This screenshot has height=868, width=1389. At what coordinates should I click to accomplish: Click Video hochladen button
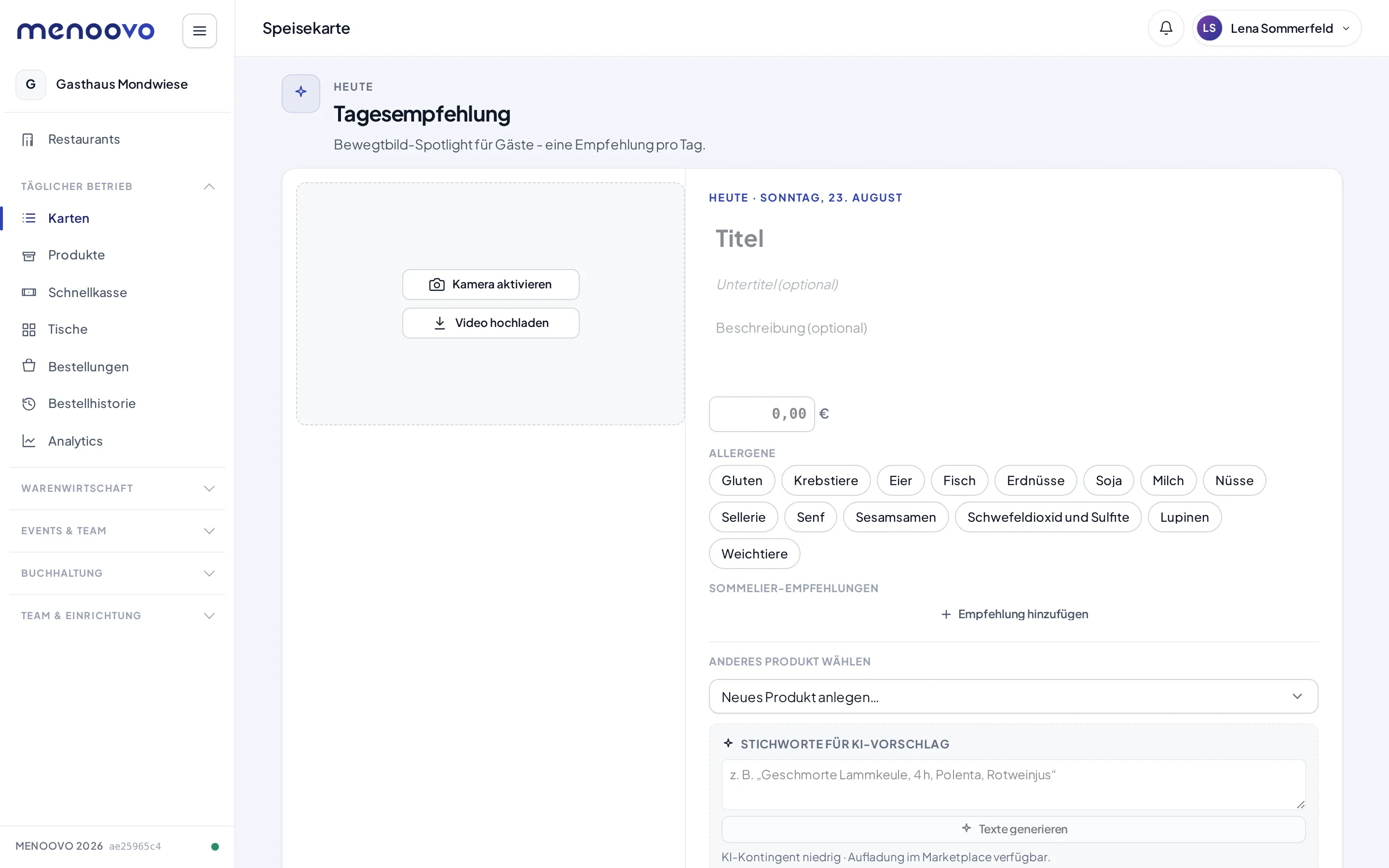point(491,323)
